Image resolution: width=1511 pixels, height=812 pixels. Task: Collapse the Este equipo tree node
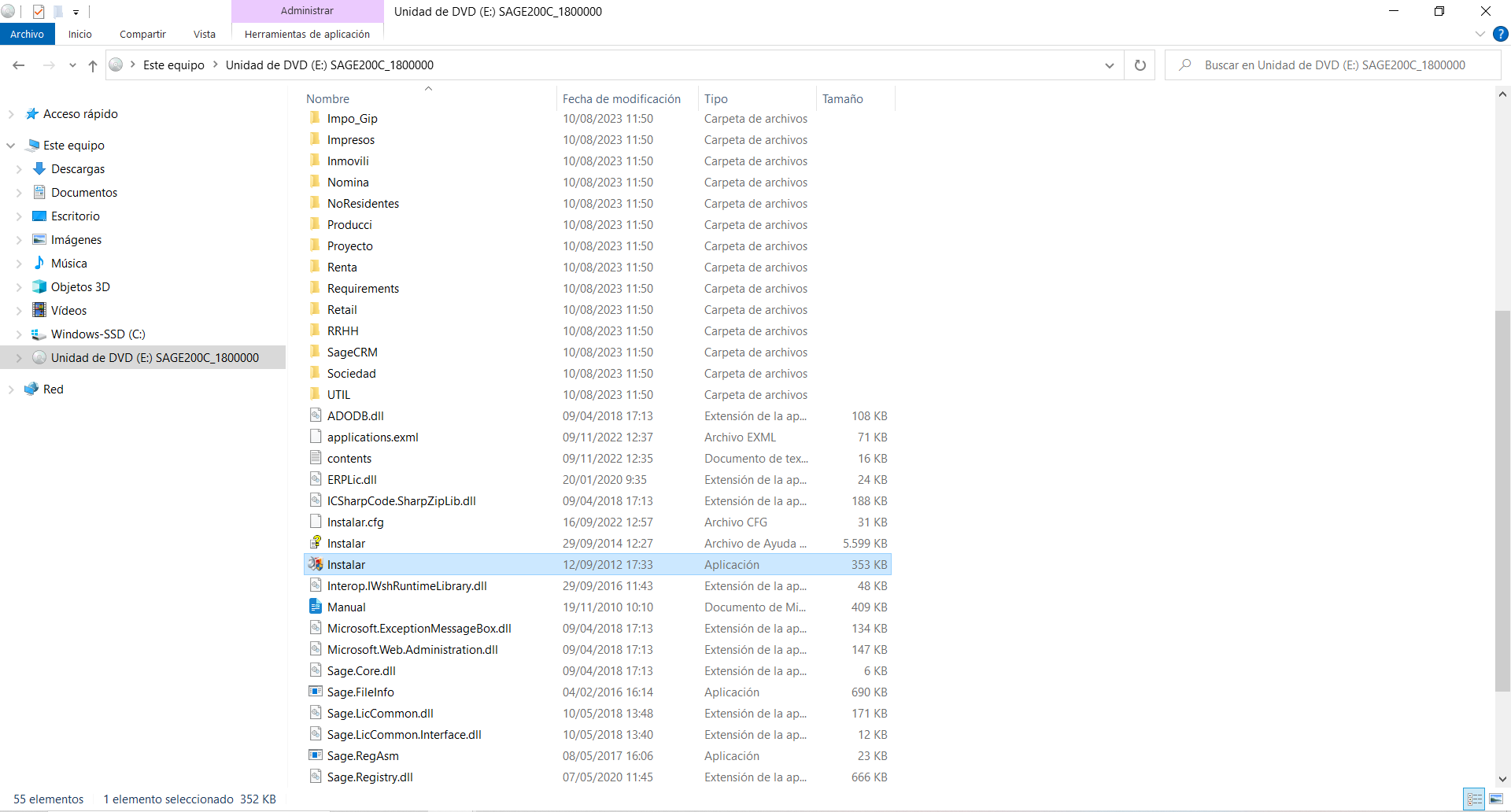point(11,146)
